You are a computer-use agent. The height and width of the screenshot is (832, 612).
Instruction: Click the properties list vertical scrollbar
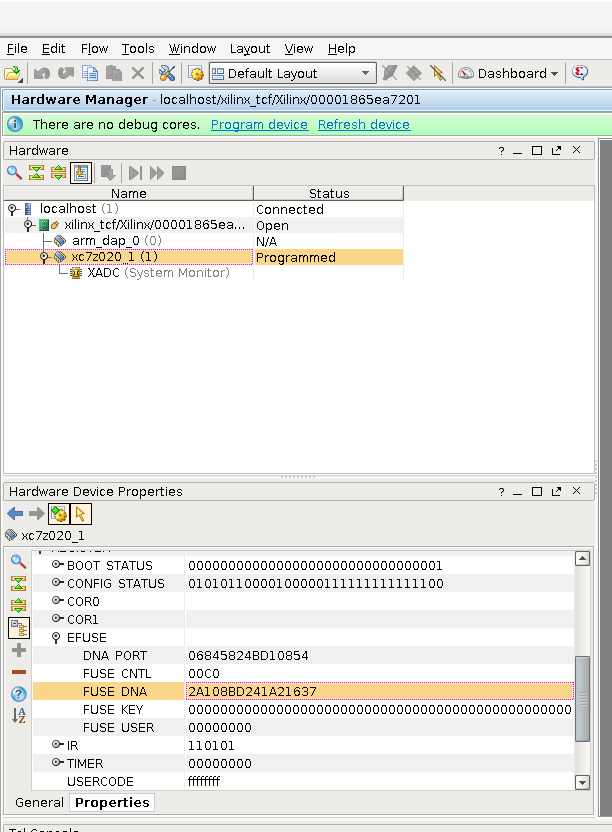[582, 700]
